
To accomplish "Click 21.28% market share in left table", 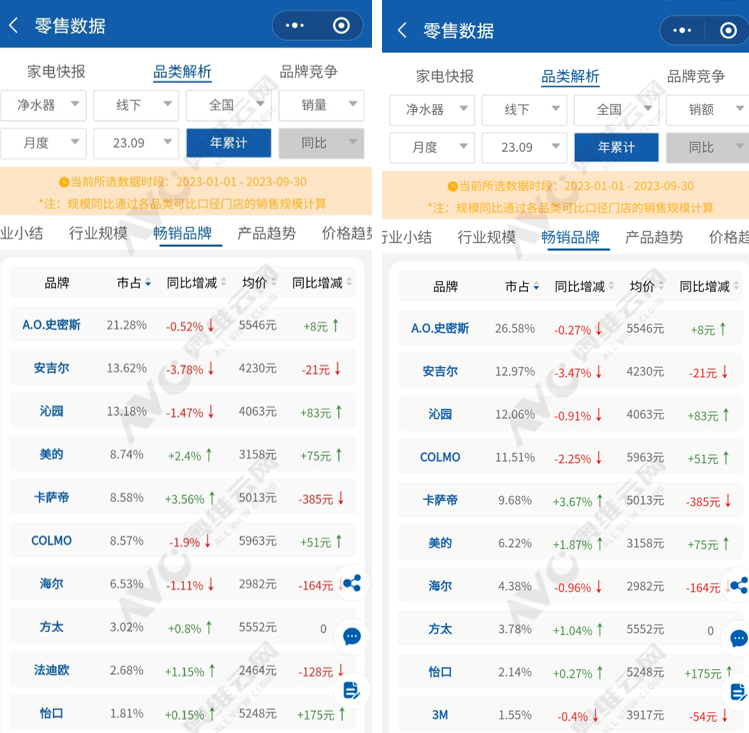I will 127,325.
